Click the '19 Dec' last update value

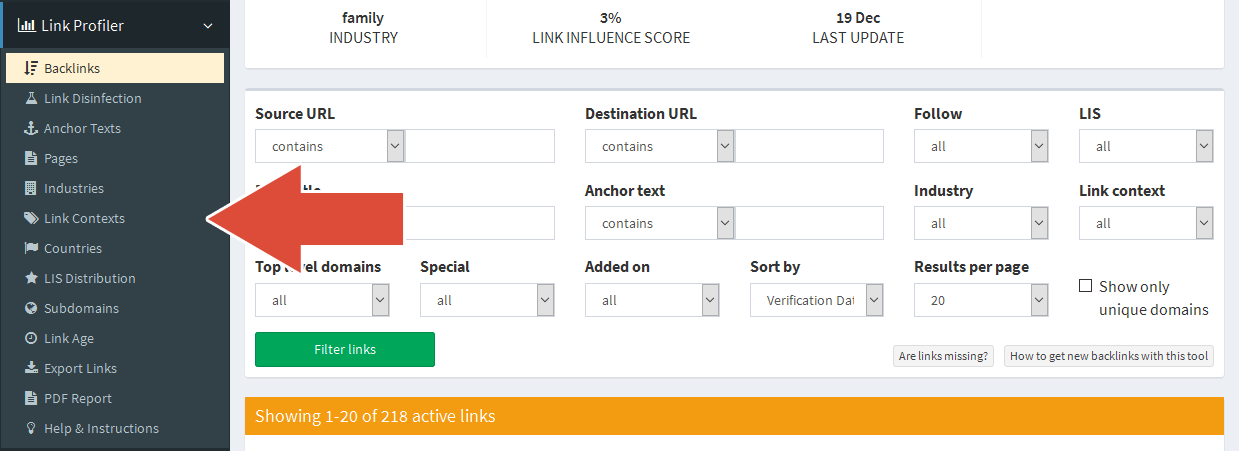tap(858, 18)
